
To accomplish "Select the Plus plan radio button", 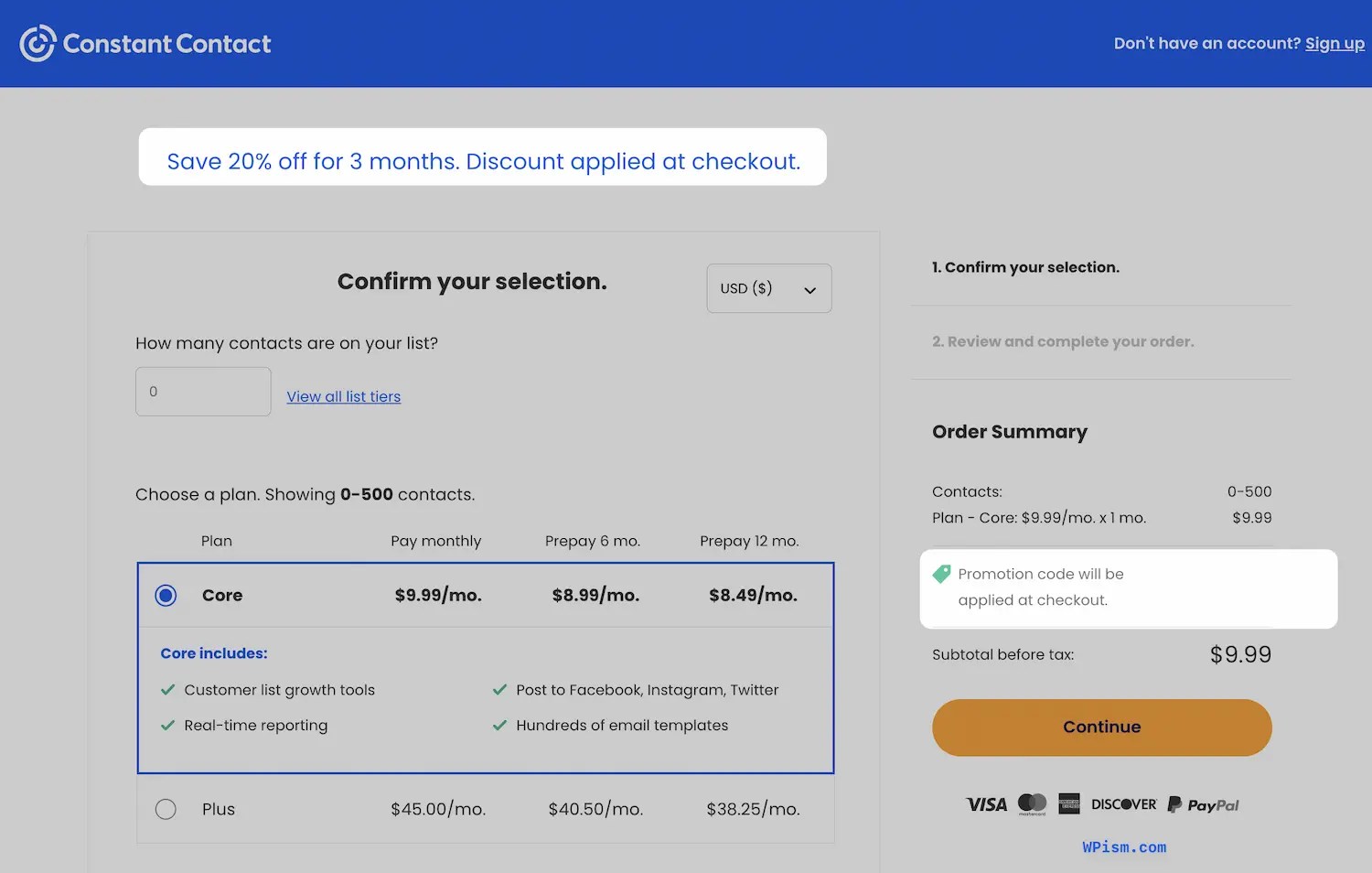I will point(166,809).
